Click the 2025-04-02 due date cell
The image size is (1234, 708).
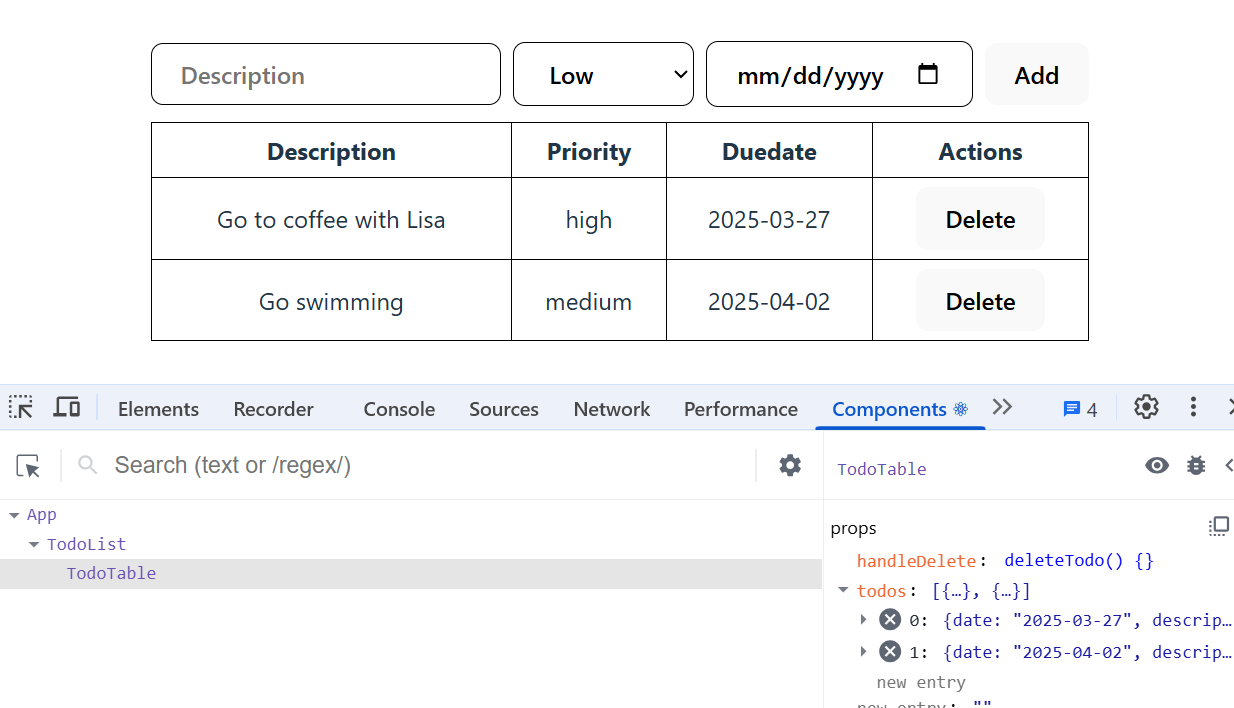pyautogui.click(x=769, y=301)
